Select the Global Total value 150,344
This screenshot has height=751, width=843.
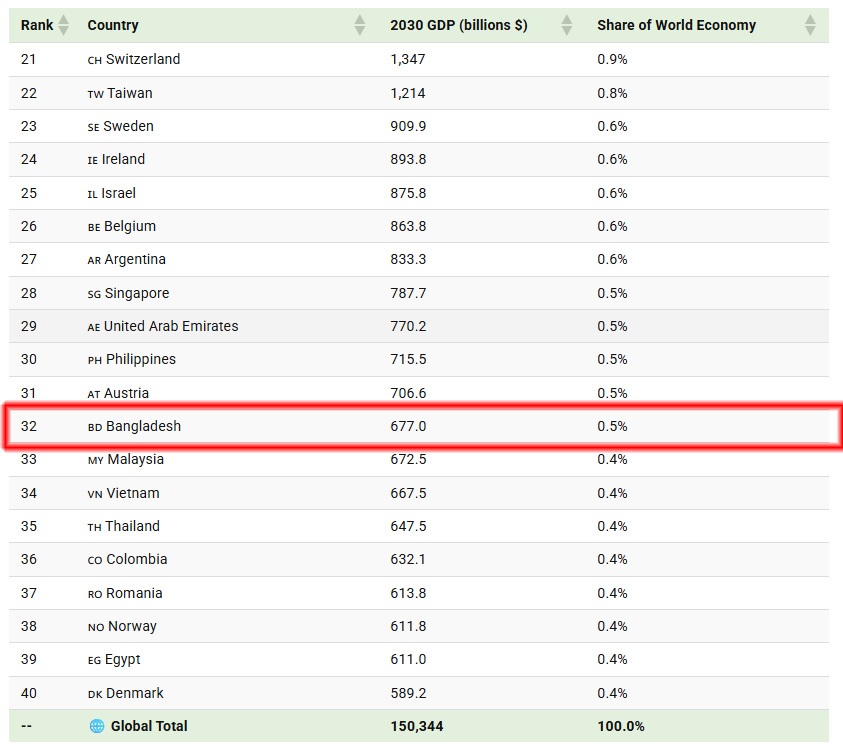[x=417, y=726]
